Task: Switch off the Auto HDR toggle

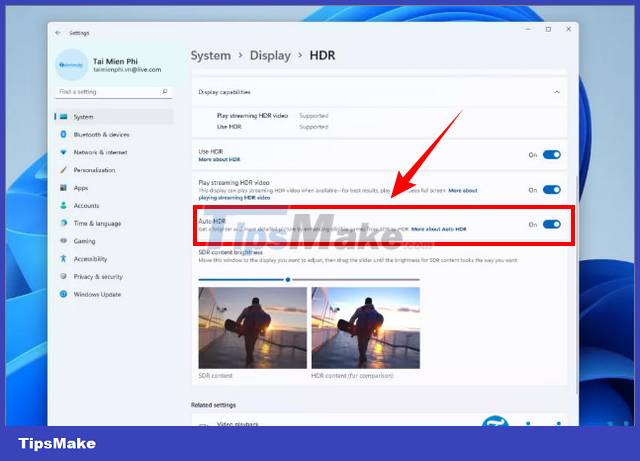Action: 551,225
